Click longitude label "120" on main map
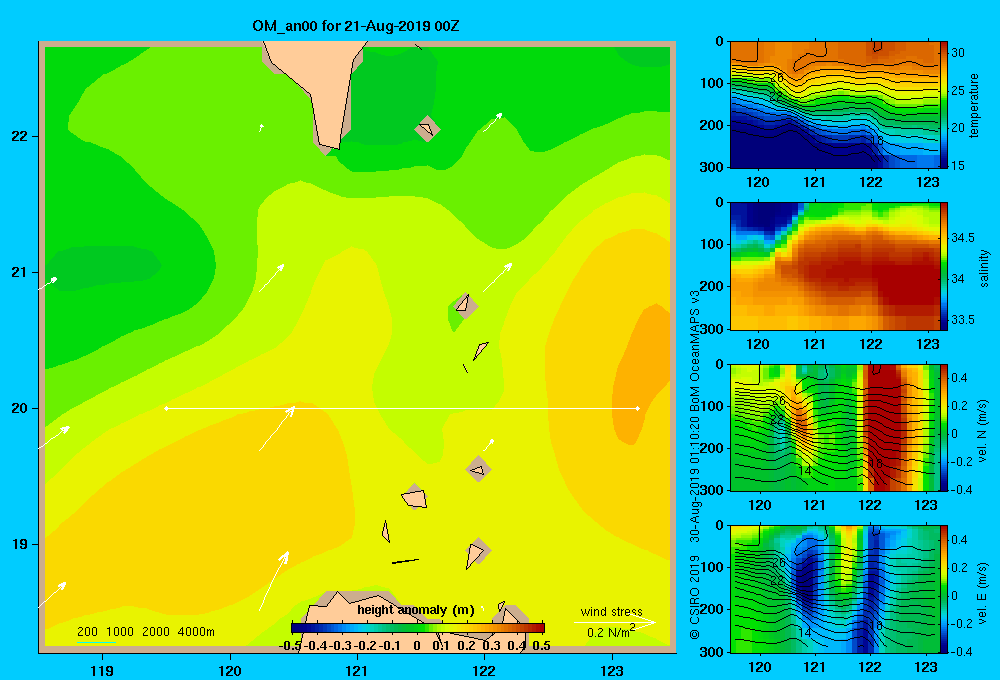 (x=230, y=670)
